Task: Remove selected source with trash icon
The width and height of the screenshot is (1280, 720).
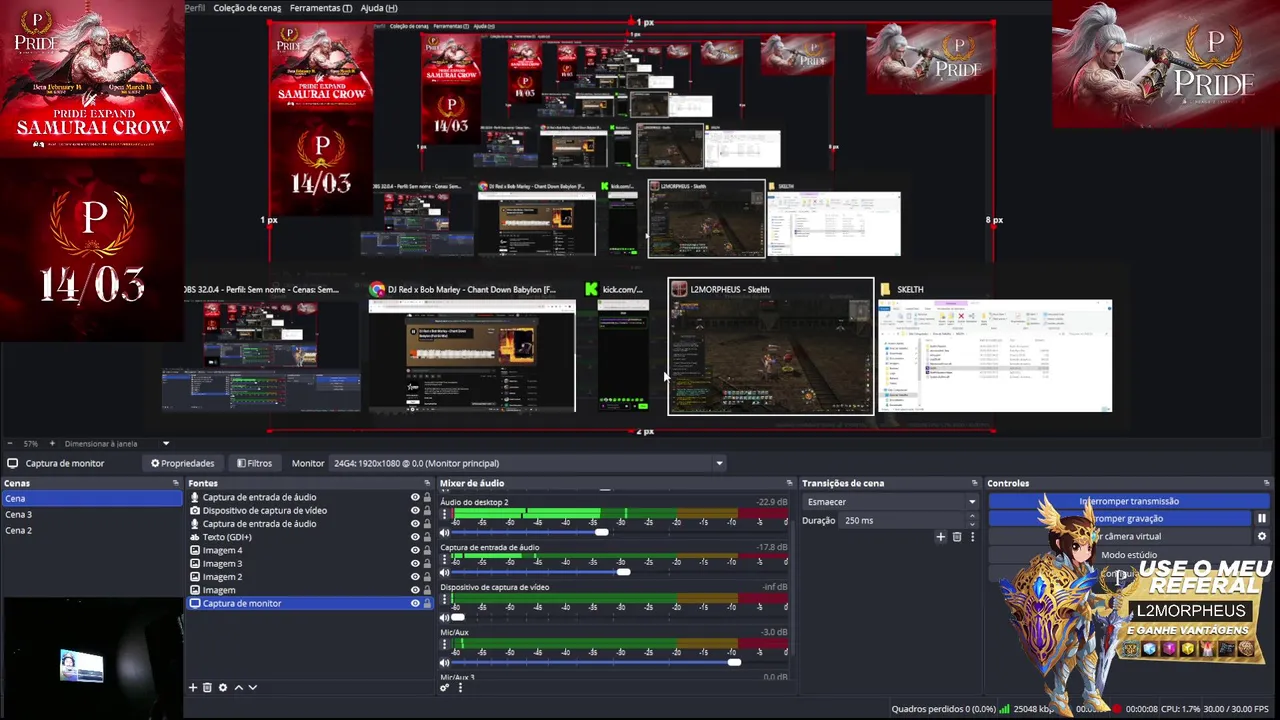Action: point(207,688)
